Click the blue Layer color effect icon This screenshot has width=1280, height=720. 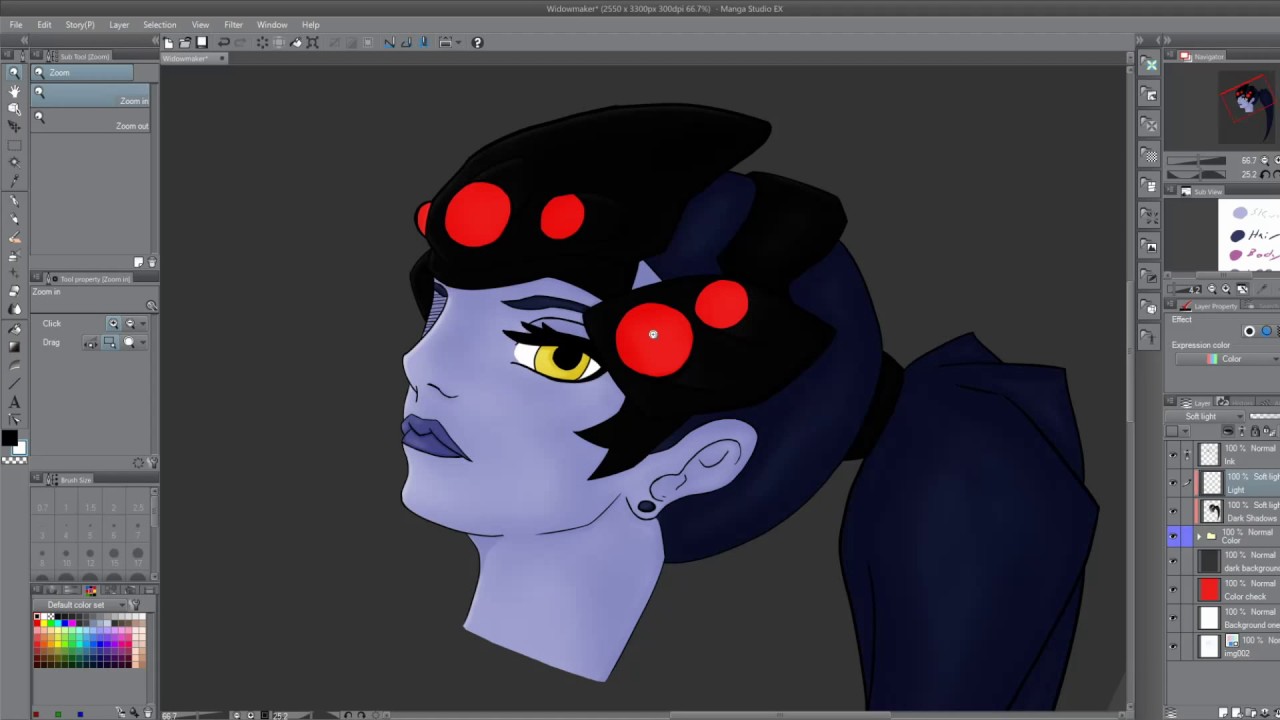(x=1266, y=331)
